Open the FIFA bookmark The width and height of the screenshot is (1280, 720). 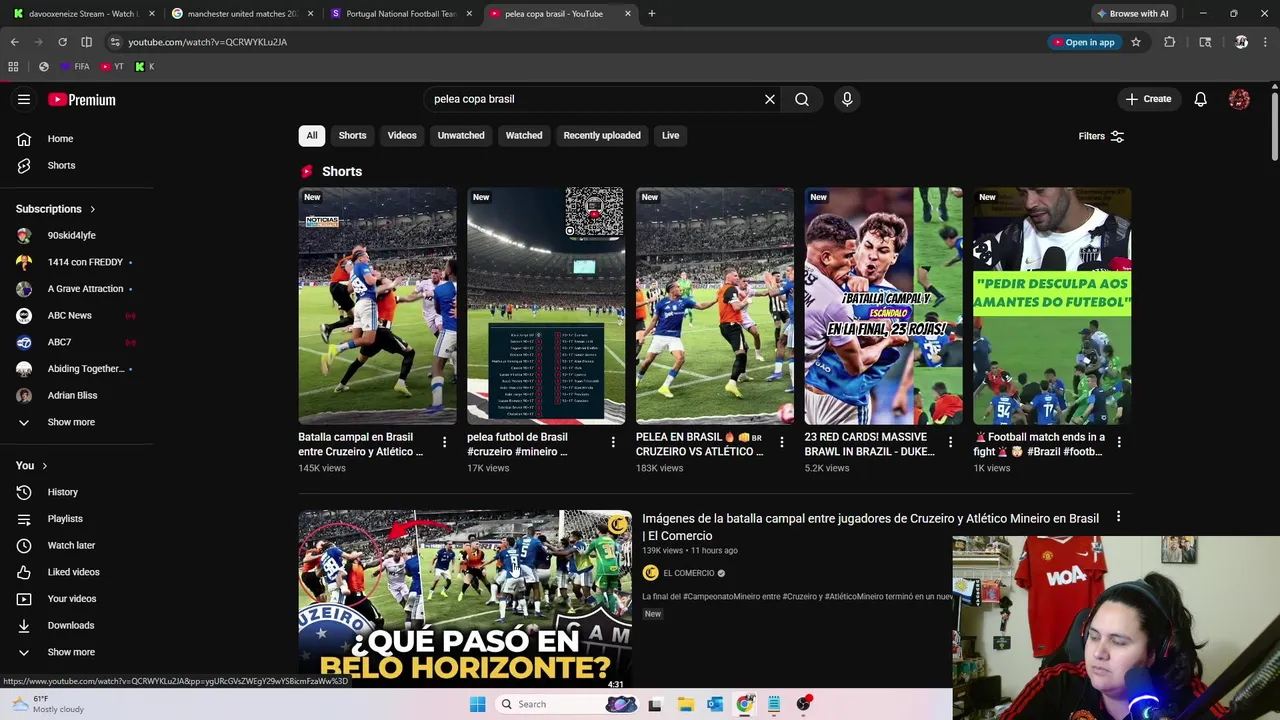click(75, 67)
